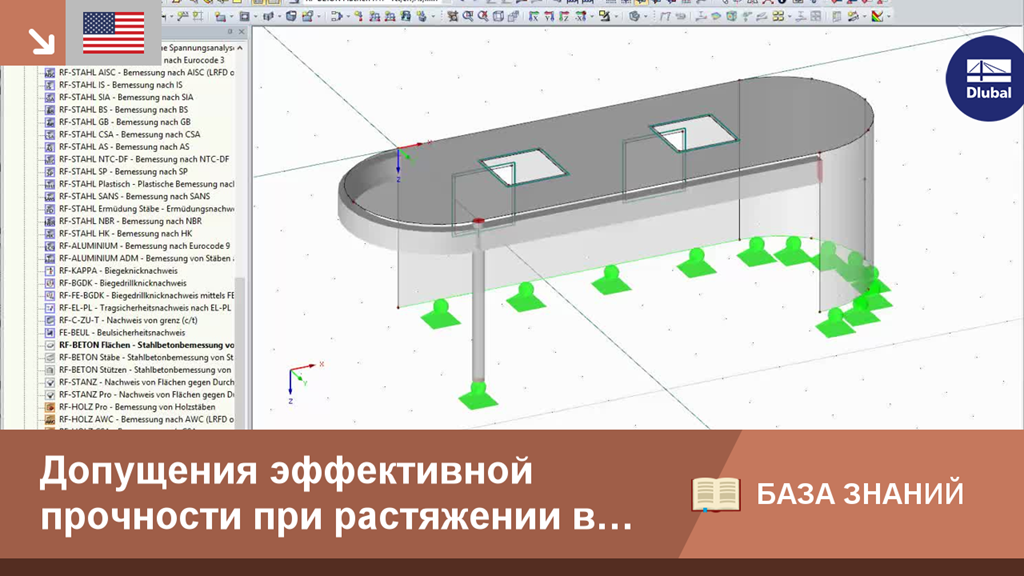Toggle the checkbox beside RF-STANZ module
Image resolution: width=1024 pixels, height=576 pixels.
click(x=50, y=382)
